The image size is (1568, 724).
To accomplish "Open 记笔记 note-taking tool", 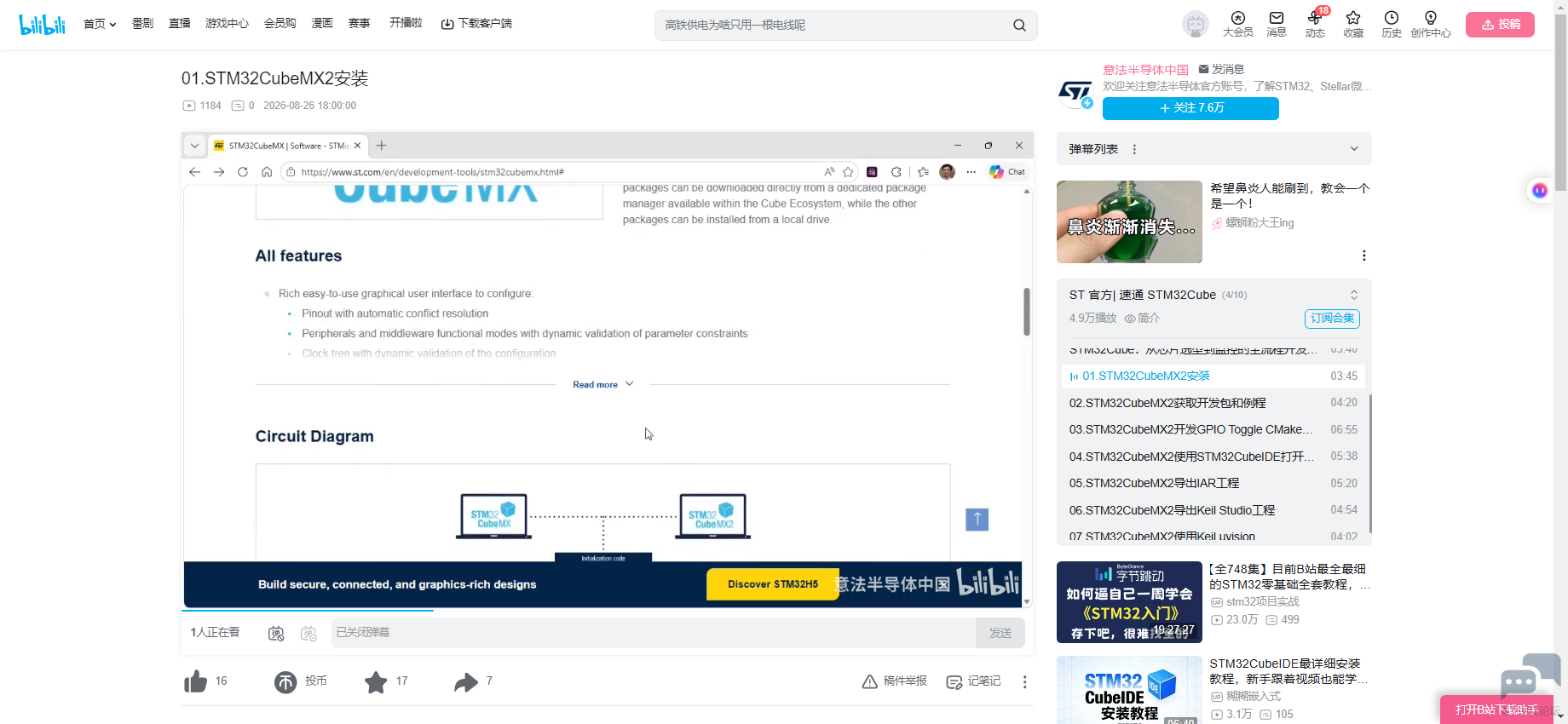I will [974, 681].
